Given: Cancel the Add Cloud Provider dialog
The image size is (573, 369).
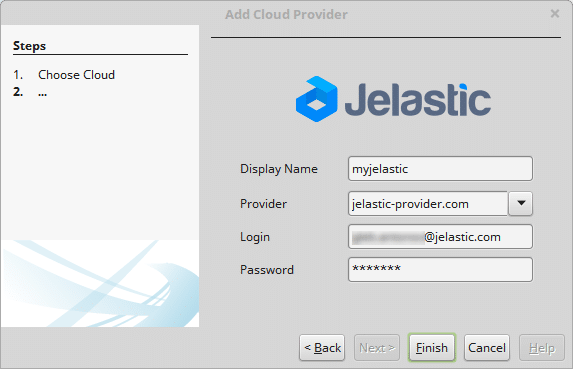Looking at the screenshot, I should pyautogui.click(x=487, y=347).
